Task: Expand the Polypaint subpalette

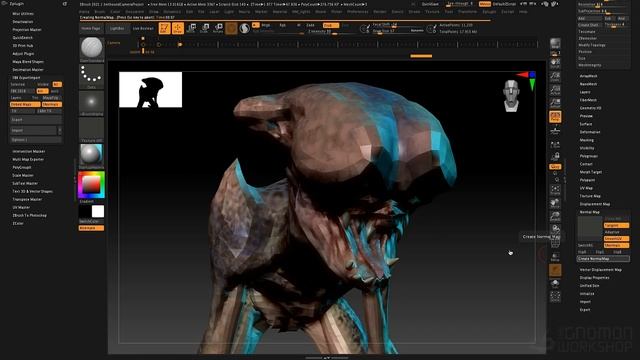Action: (x=587, y=180)
